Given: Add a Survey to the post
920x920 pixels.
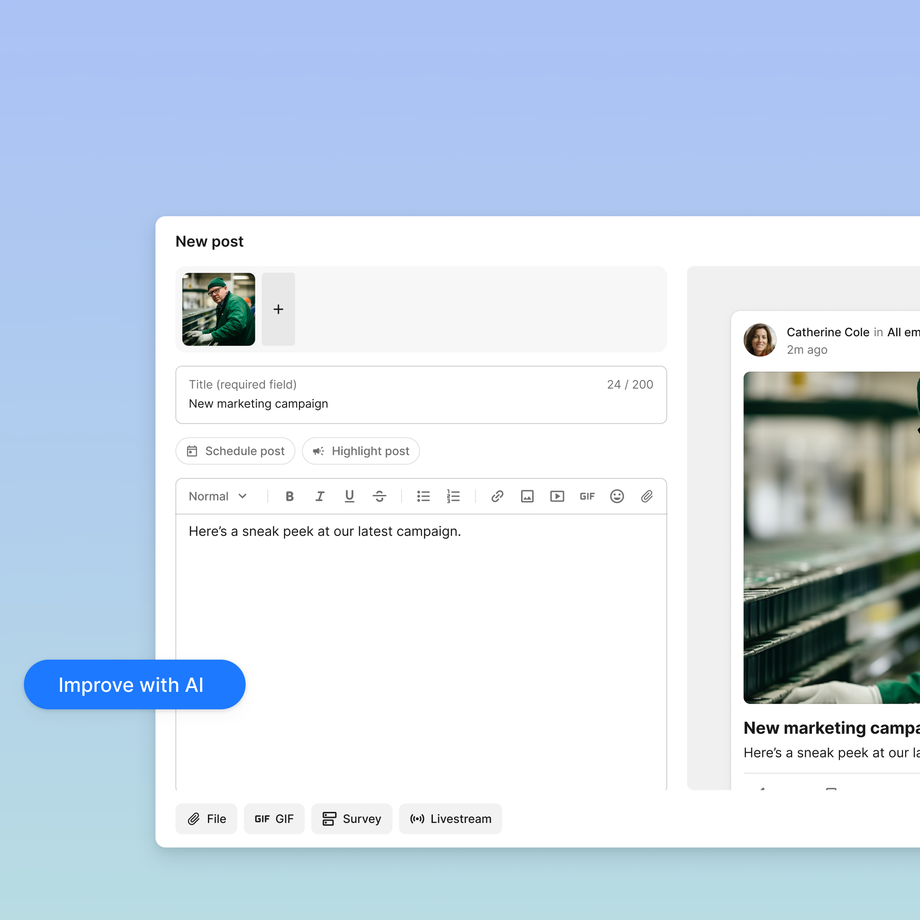Looking at the screenshot, I should tap(351, 818).
